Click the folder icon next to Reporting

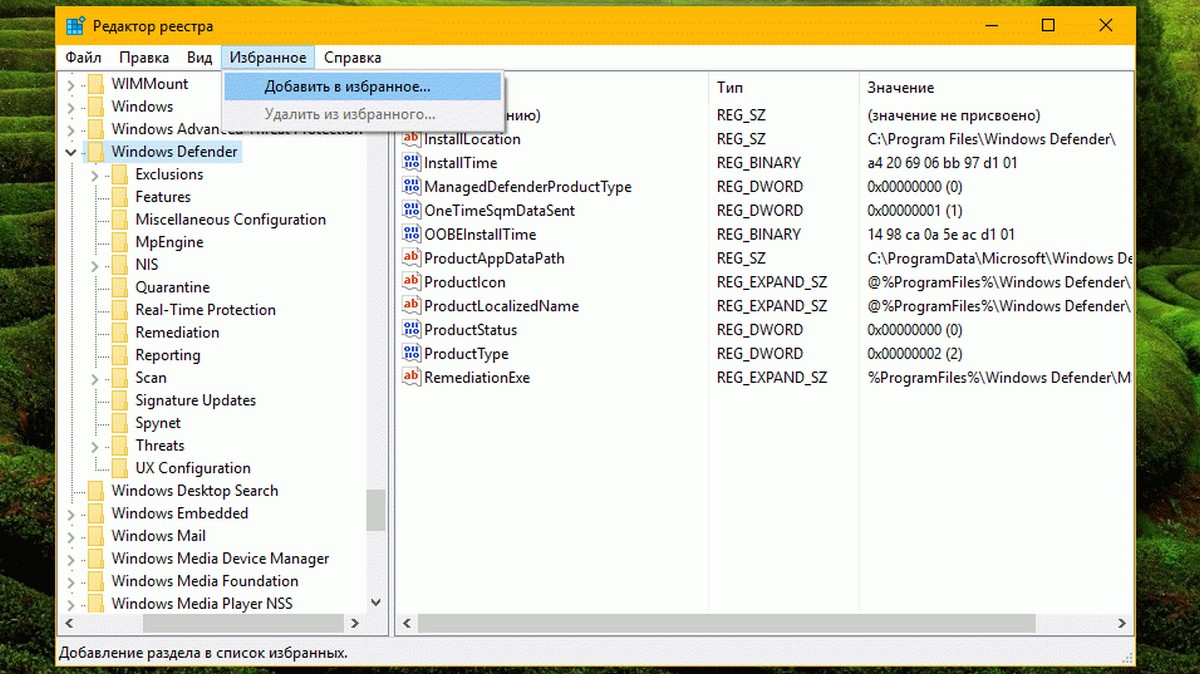pos(120,355)
